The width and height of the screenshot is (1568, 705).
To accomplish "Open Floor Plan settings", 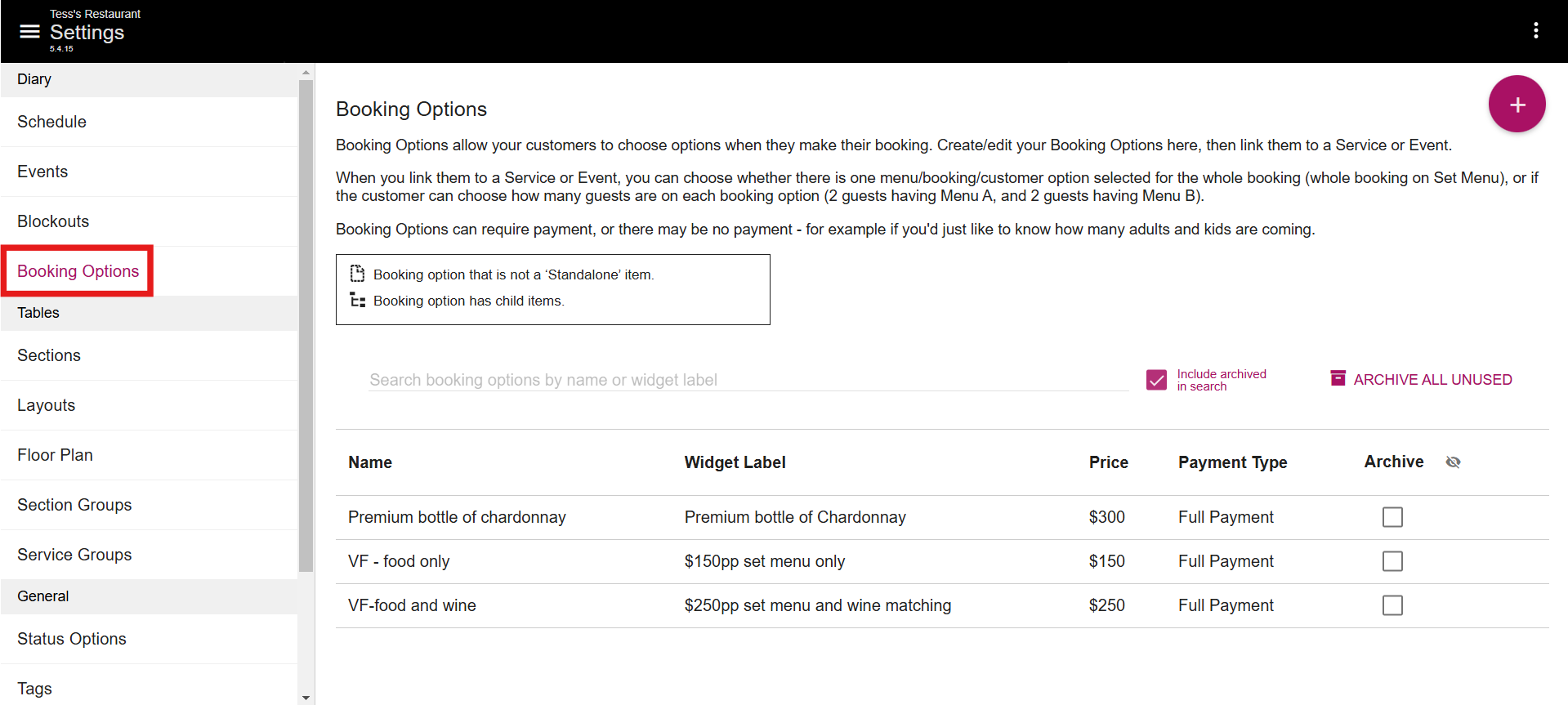I will (x=55, y=455).
